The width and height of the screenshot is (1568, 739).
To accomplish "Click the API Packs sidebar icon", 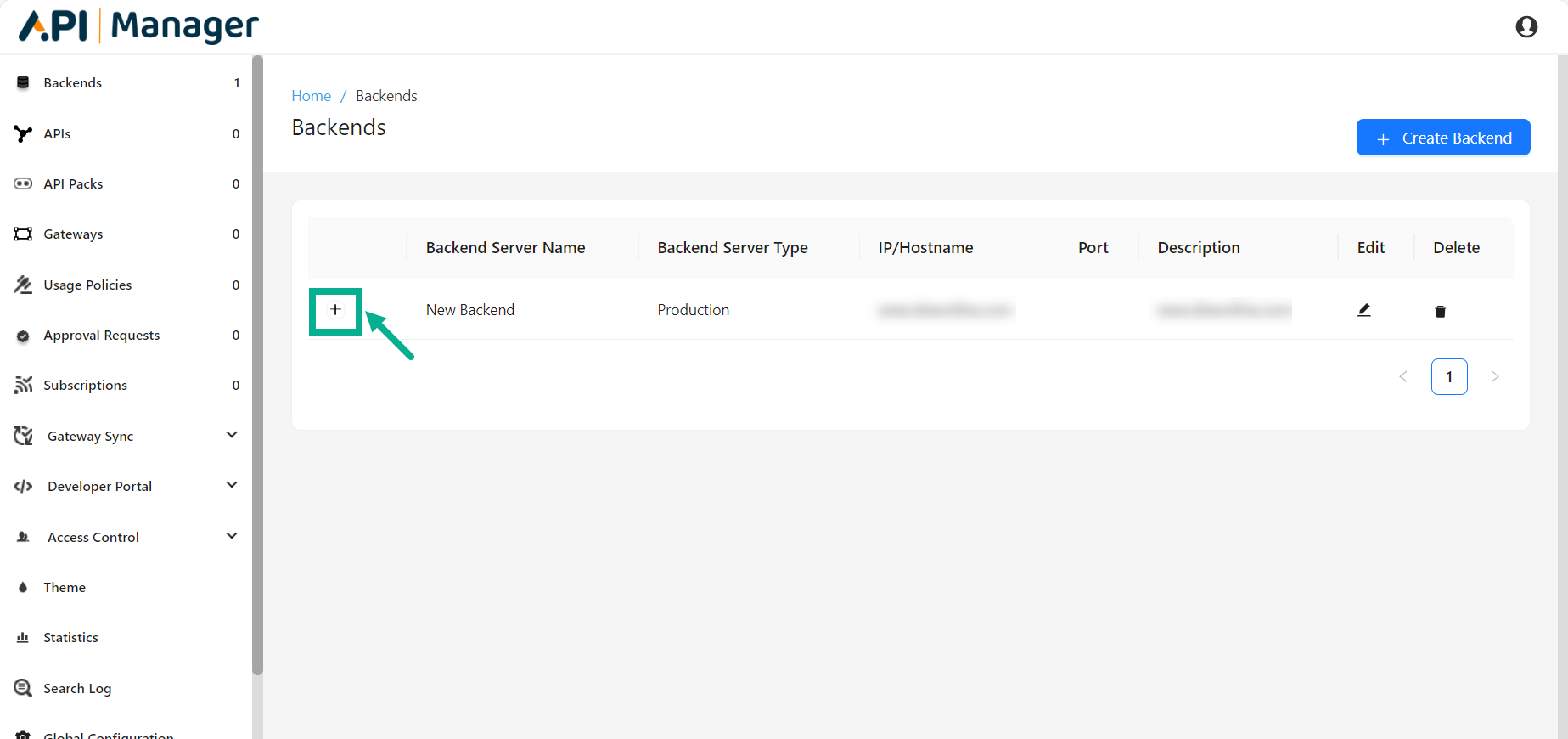I will (23, 184).
